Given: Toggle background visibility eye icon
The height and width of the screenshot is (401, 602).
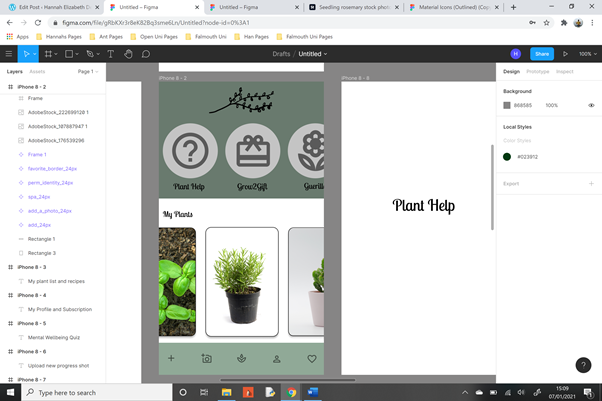Looking at the screenshot, I should coord(591,105).
